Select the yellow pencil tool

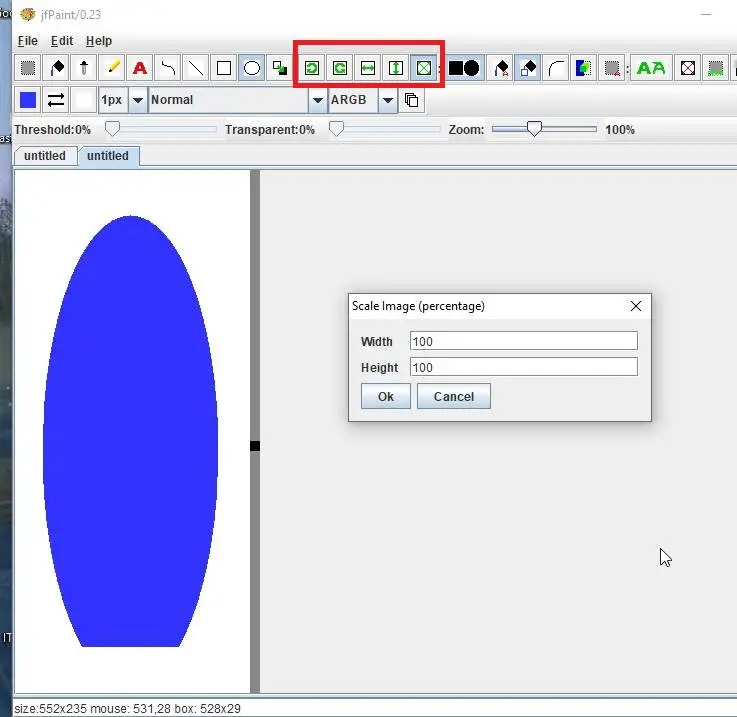(112, 68)
